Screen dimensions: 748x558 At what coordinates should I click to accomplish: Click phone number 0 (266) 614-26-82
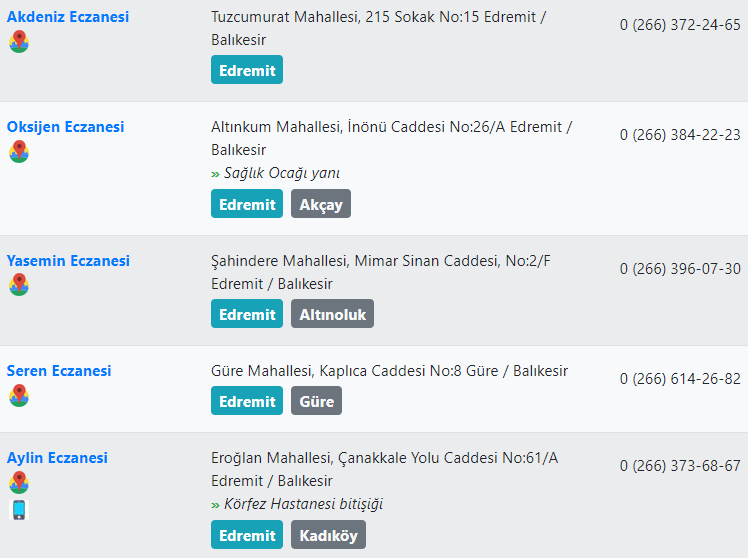(680, 379)
